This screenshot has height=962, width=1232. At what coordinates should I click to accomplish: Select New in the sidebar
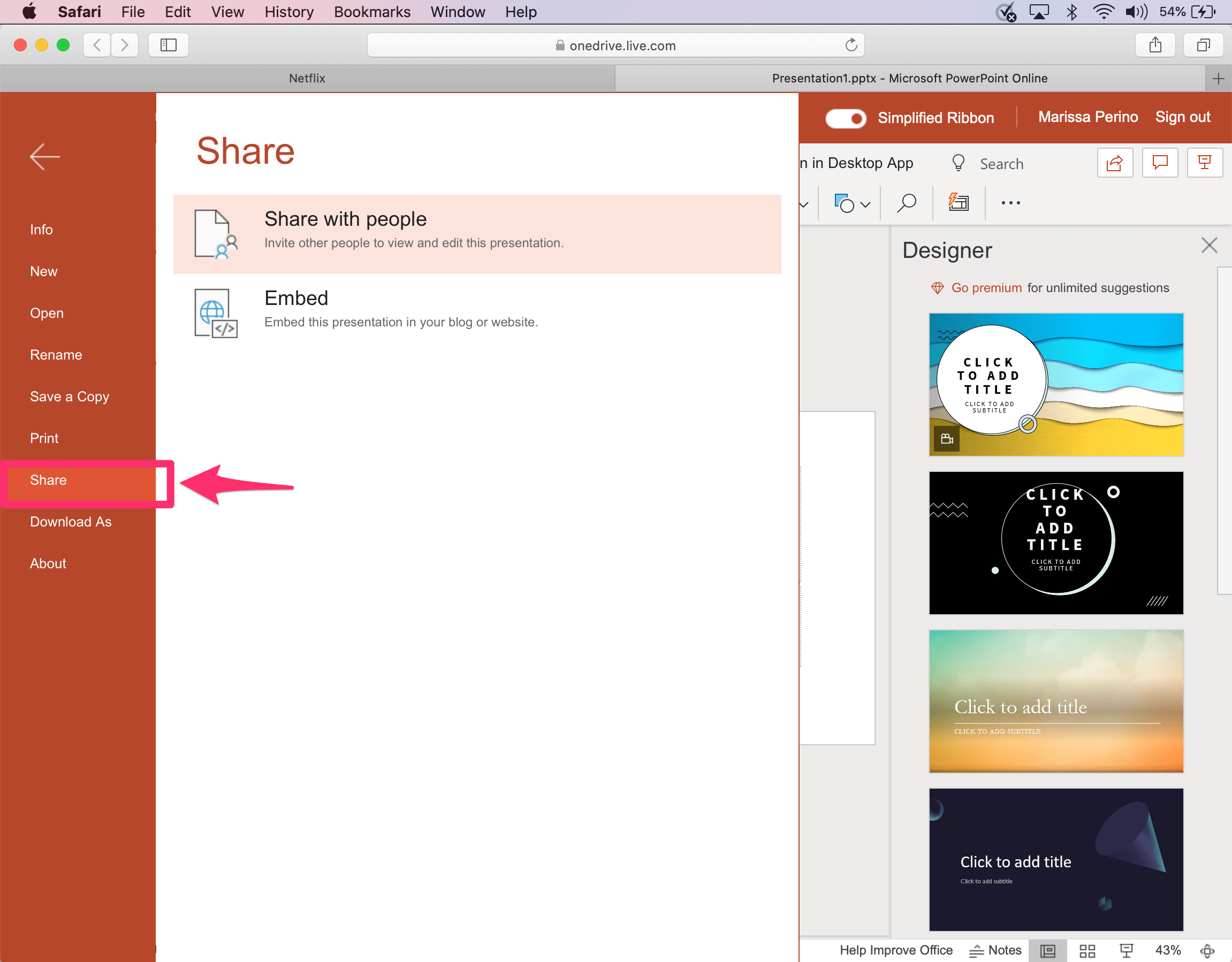click(x=43, y=271)
